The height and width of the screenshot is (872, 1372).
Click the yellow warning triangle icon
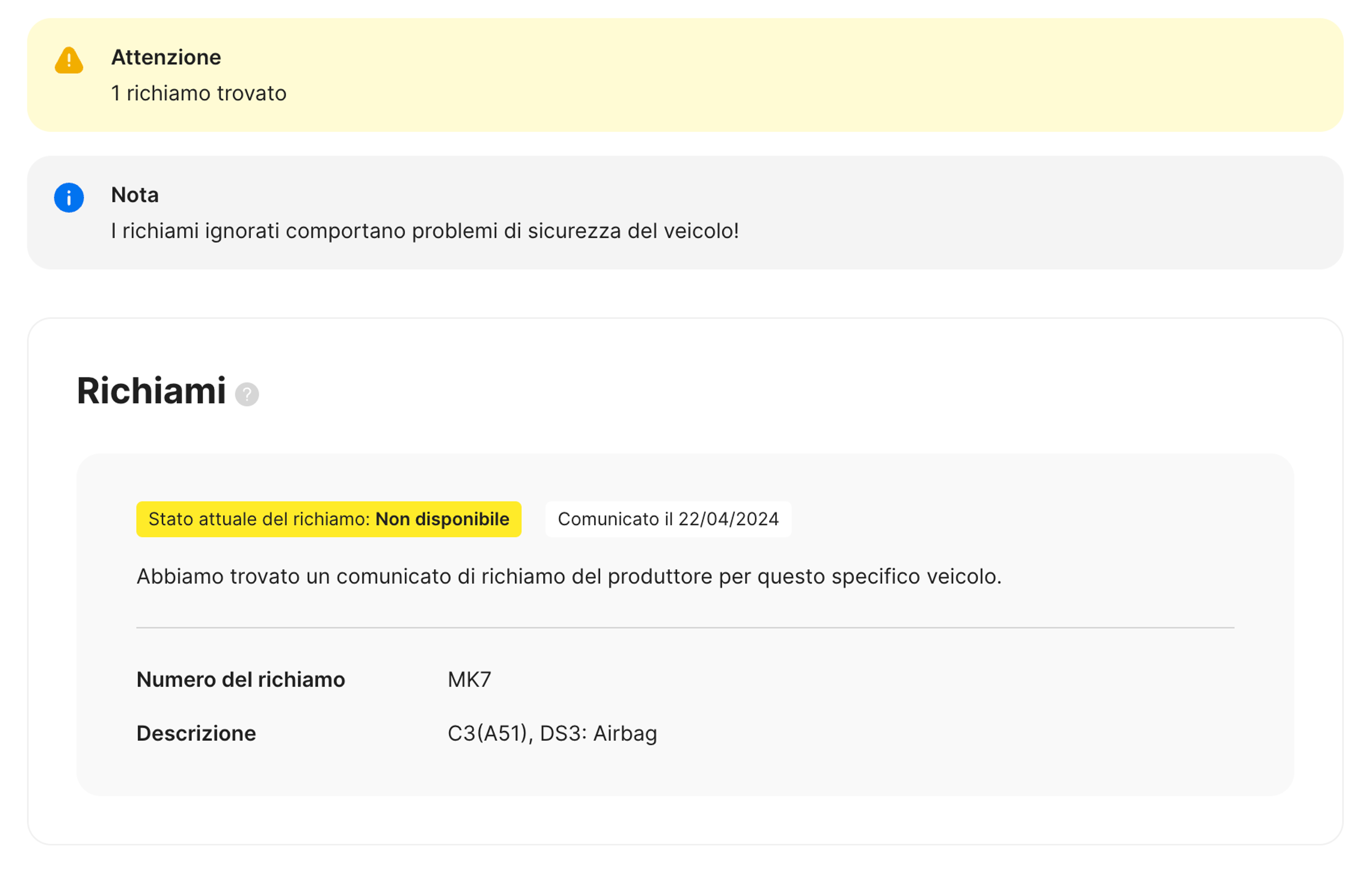(69, 60)
